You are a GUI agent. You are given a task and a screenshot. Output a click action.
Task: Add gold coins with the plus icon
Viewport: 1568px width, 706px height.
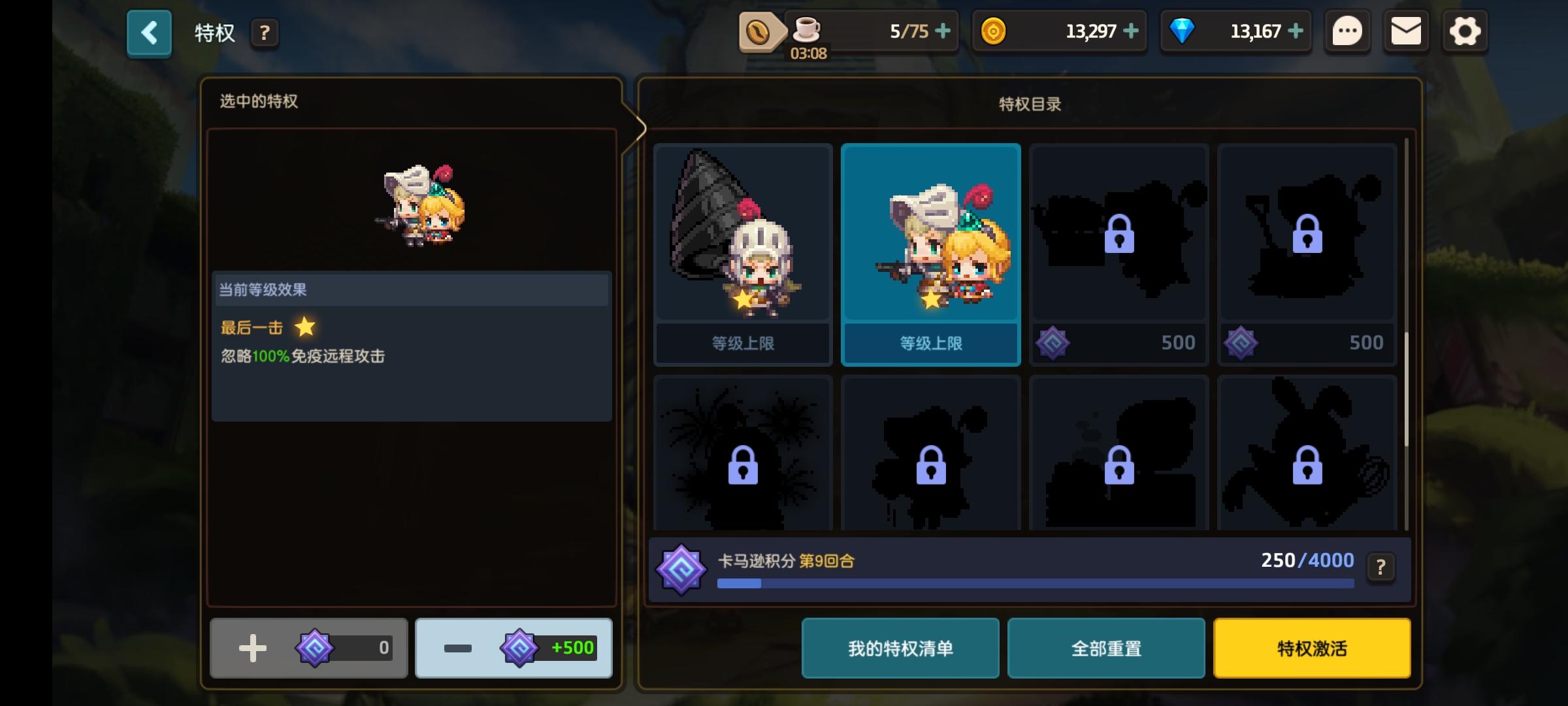(1131, 31)
